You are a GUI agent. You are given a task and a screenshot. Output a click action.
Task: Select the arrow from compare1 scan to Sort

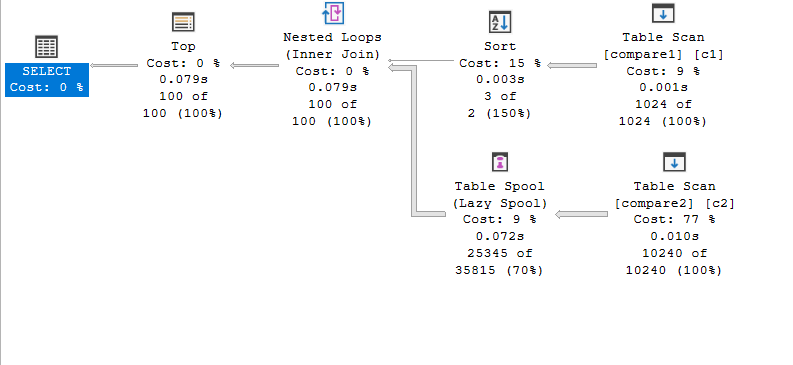(572, 65)
